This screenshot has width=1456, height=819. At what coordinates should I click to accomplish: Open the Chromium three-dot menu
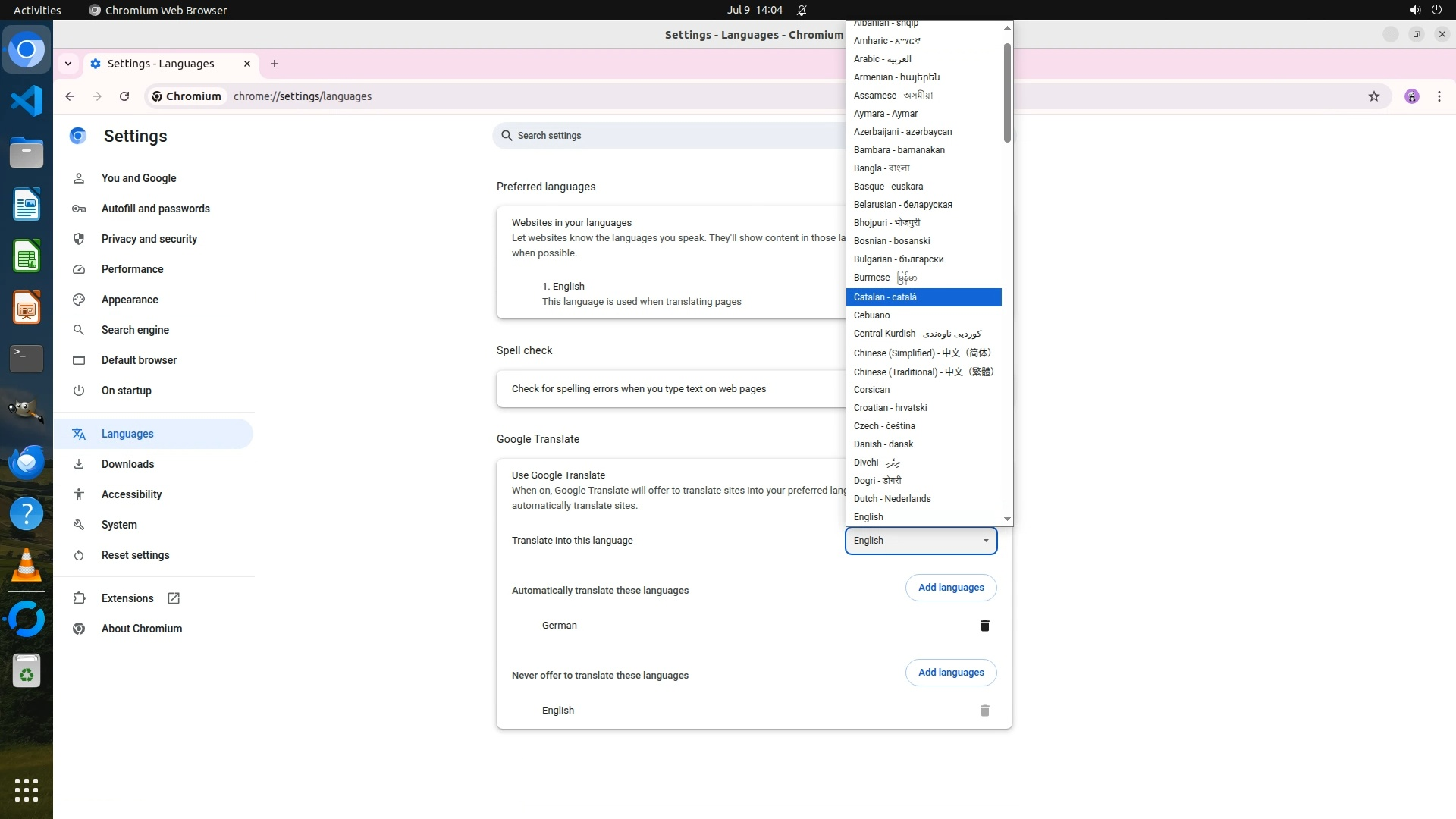(x=1439, y=96)
